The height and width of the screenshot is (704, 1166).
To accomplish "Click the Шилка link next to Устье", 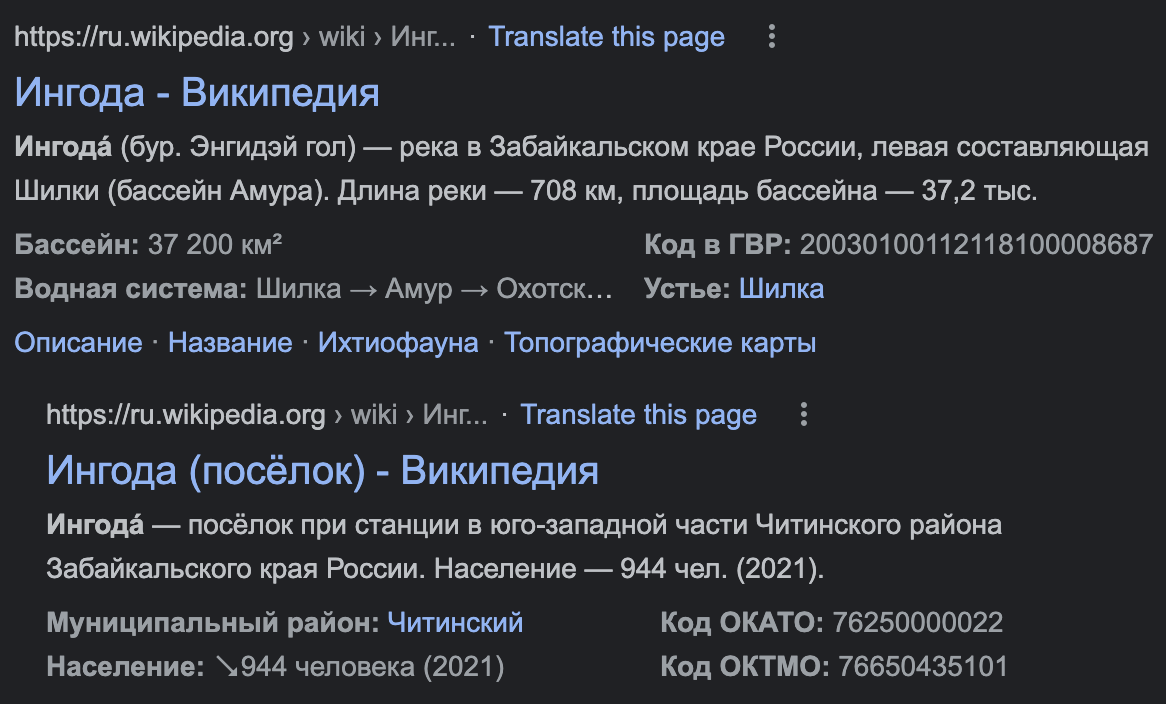I will (781, 289).
